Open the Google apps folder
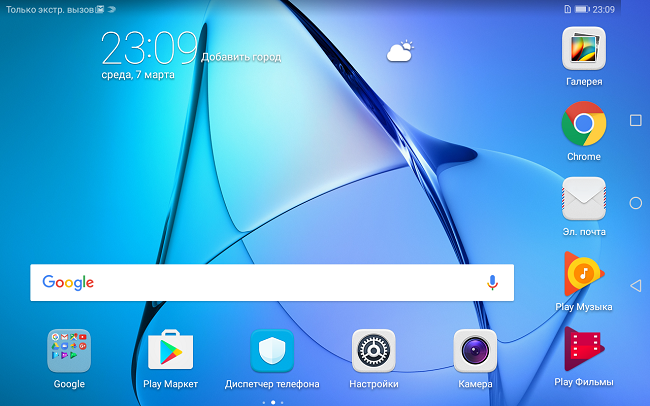This screenshot has width=650, height=406. 69,351
